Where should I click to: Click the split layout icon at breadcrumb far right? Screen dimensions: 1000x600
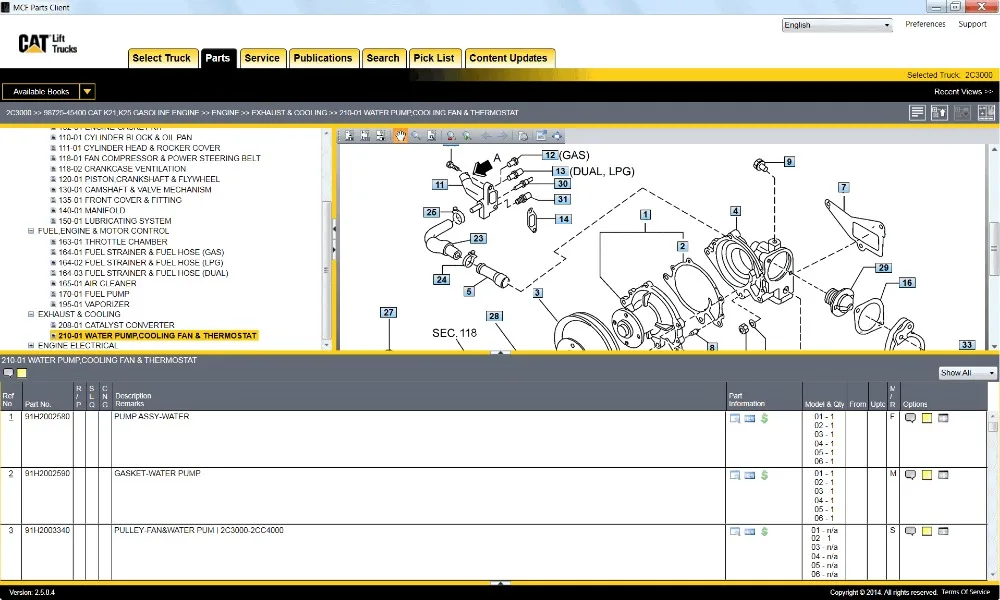[x=986, y=113]
